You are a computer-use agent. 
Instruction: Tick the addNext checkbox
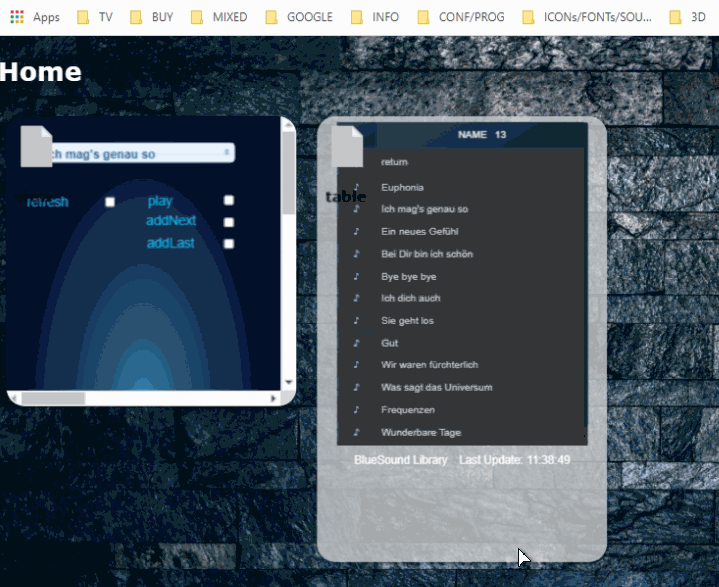229,222
